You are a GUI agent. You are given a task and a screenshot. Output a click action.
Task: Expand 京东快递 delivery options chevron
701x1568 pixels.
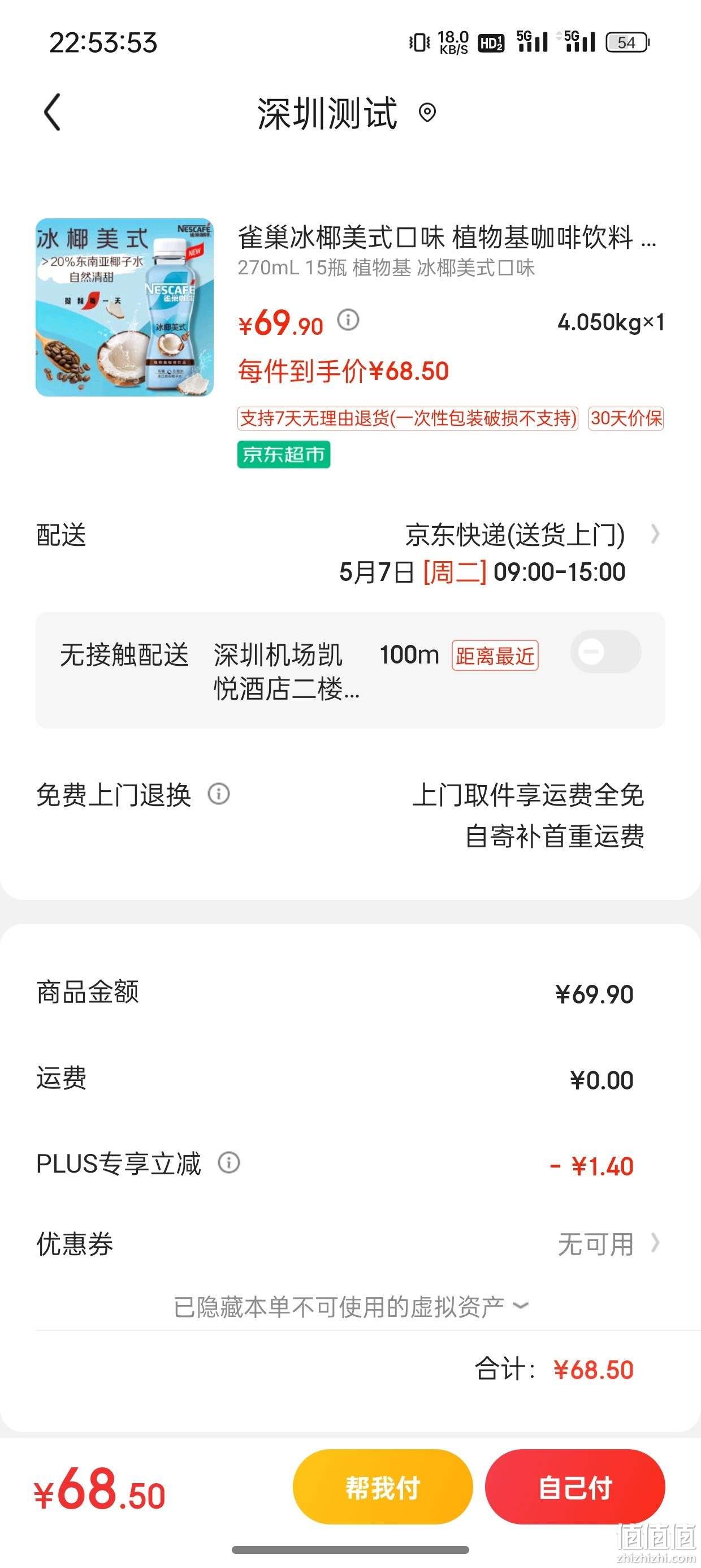coord(655,534)
